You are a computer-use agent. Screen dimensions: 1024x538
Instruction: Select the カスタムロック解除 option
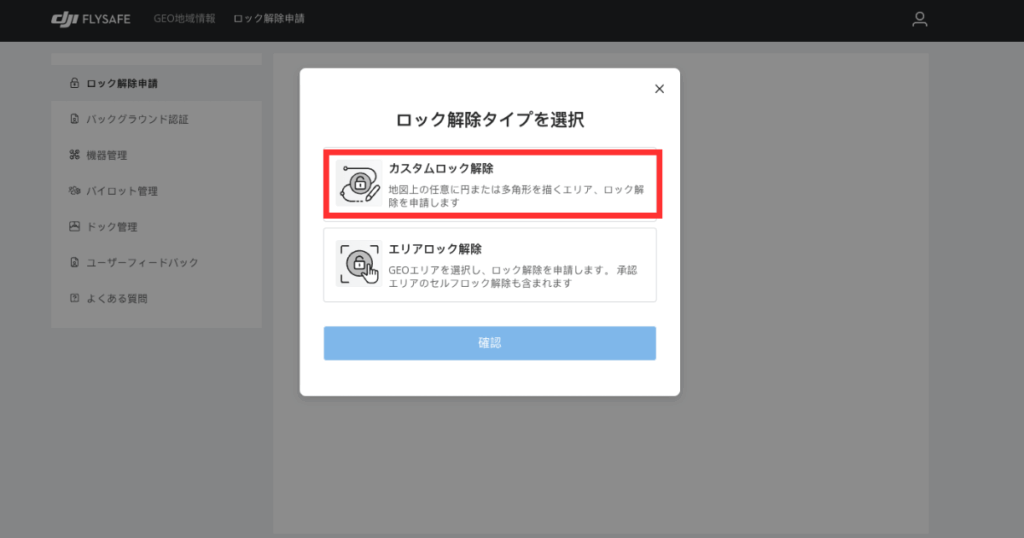point(490,184)
